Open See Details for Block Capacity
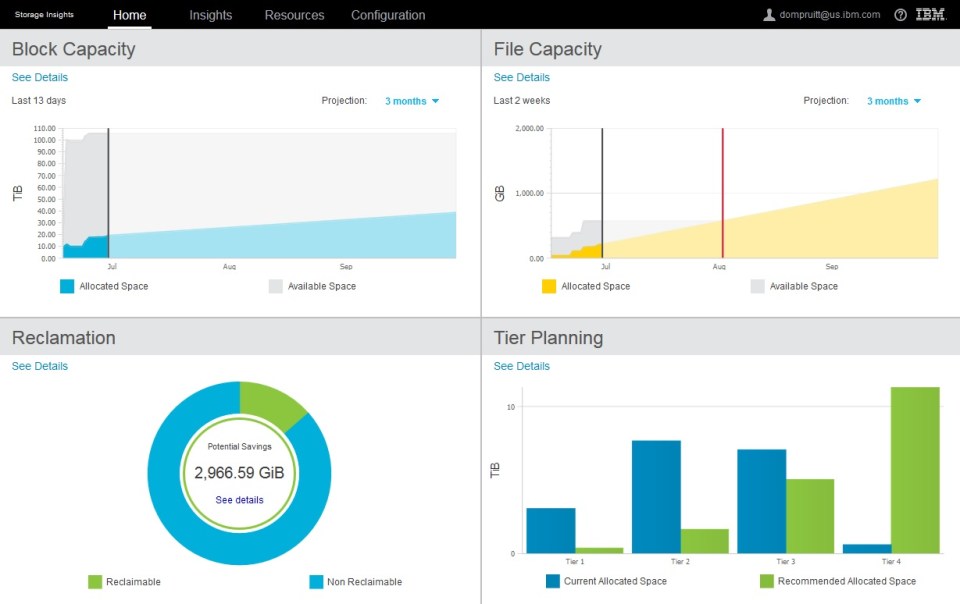960x604 pixels. [39, 77]
